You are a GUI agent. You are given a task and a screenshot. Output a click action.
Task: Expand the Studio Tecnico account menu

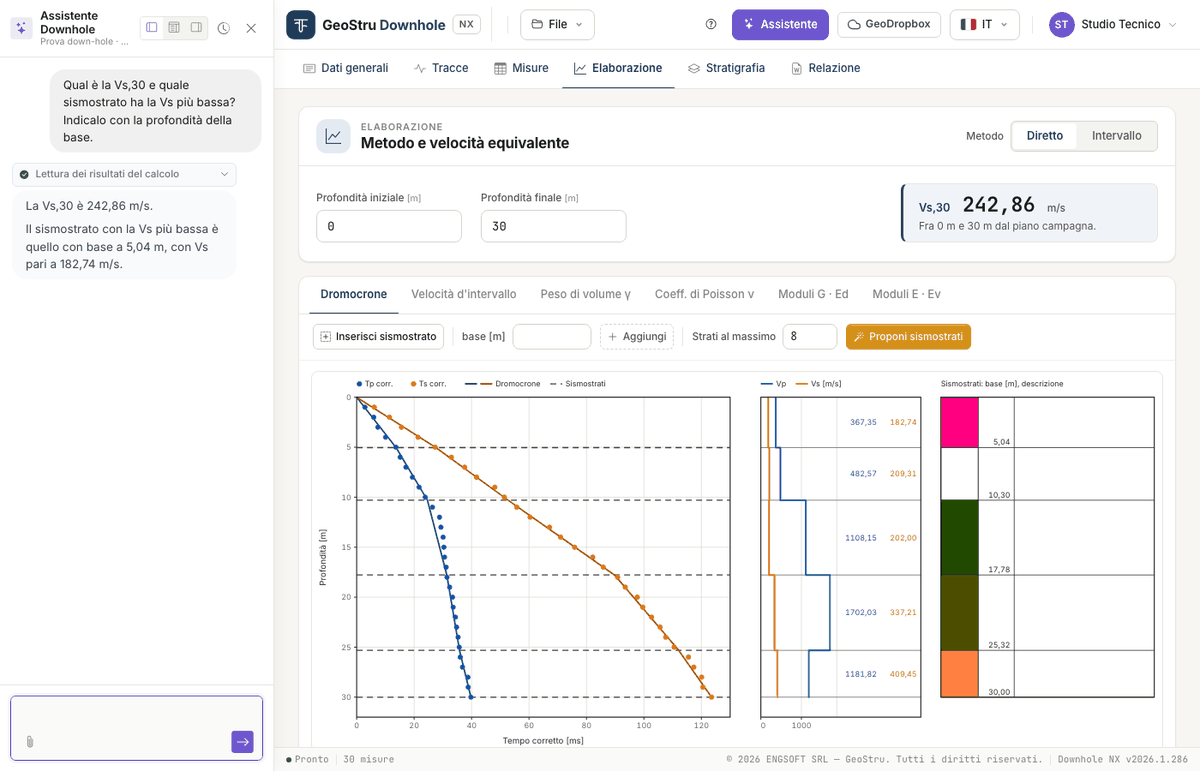click(x=1113, y=24)
